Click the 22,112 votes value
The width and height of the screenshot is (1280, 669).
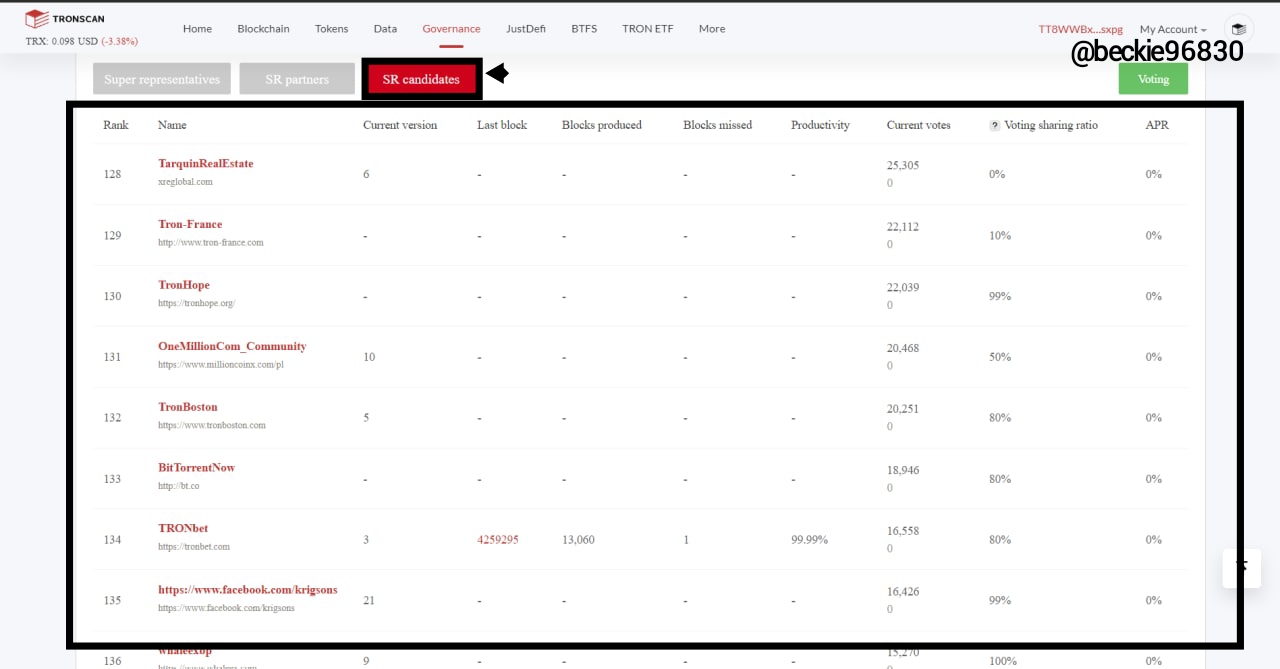[903, 226]
